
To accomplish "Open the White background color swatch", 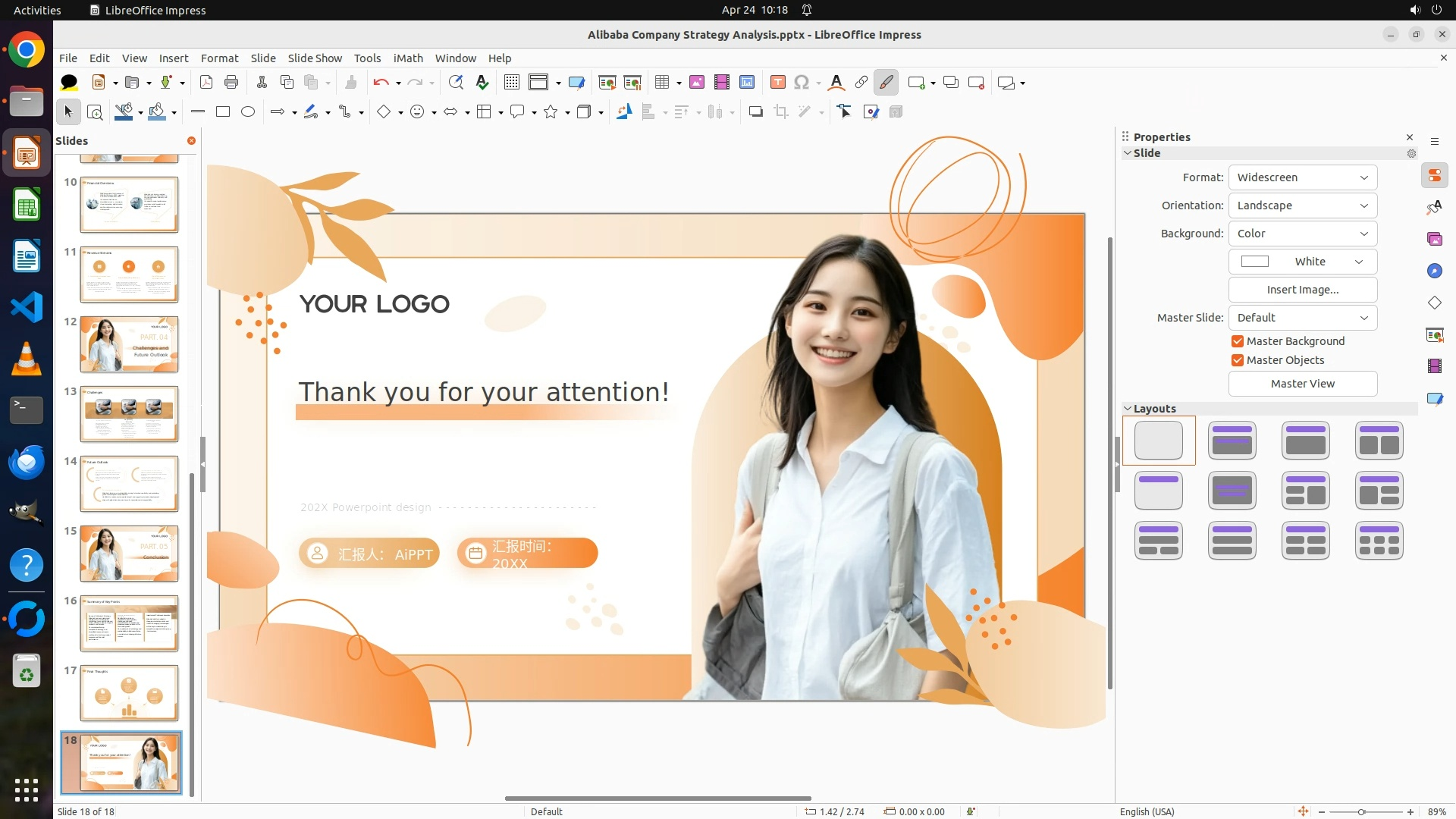I will [1302, 262].
